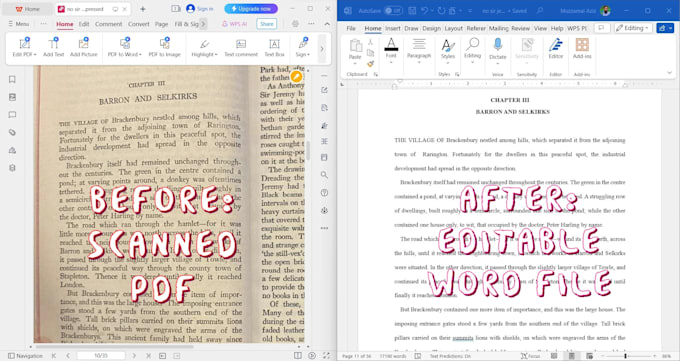Collapse the WPS ribbon
The height and width of the screenshot is (361, 680).
point(327,24)
